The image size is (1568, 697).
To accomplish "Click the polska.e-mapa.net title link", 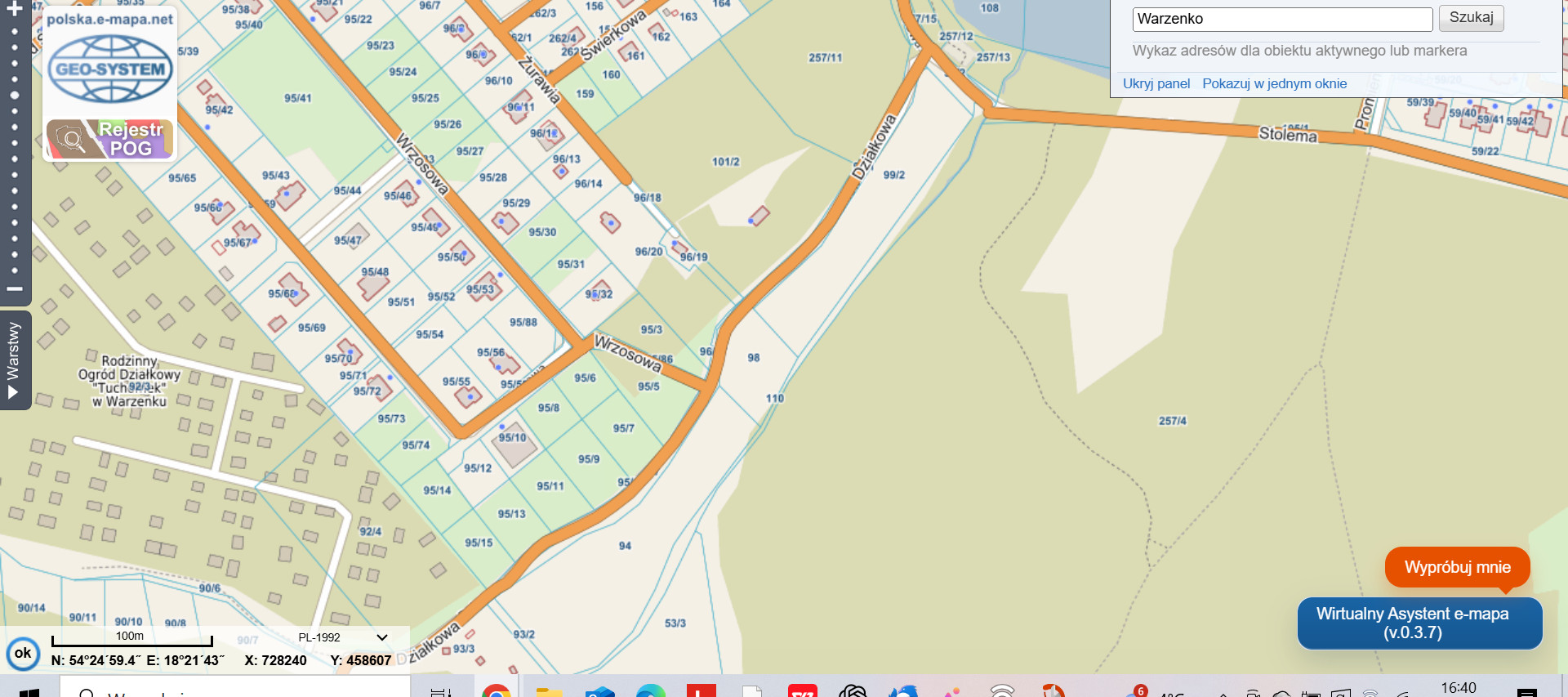I will [110, 20].
